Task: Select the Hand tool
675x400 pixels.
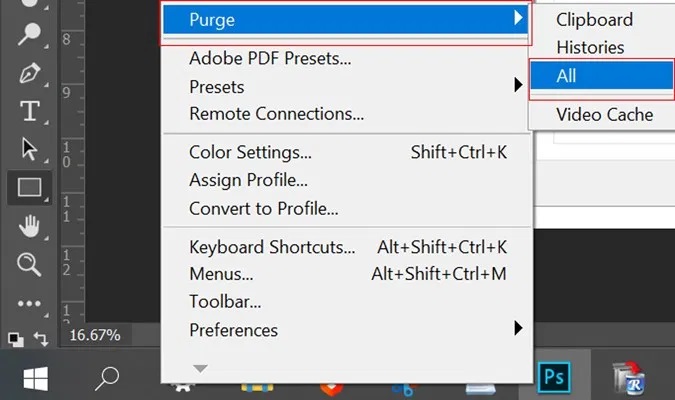Action: tap(29, 226)
